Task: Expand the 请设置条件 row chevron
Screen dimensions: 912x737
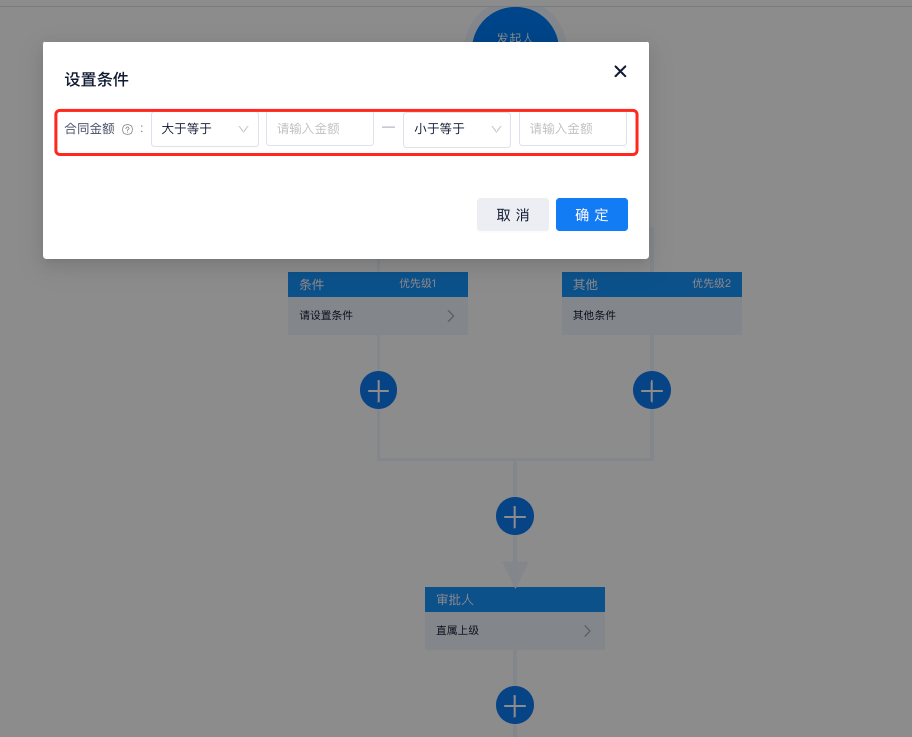Action: click(x=450, y=316)
